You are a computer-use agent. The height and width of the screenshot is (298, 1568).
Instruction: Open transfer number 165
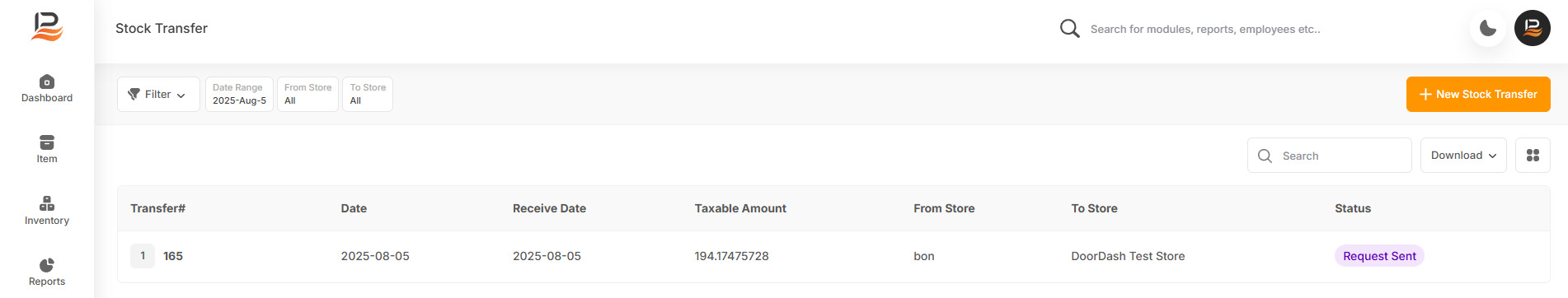[173, 256]
